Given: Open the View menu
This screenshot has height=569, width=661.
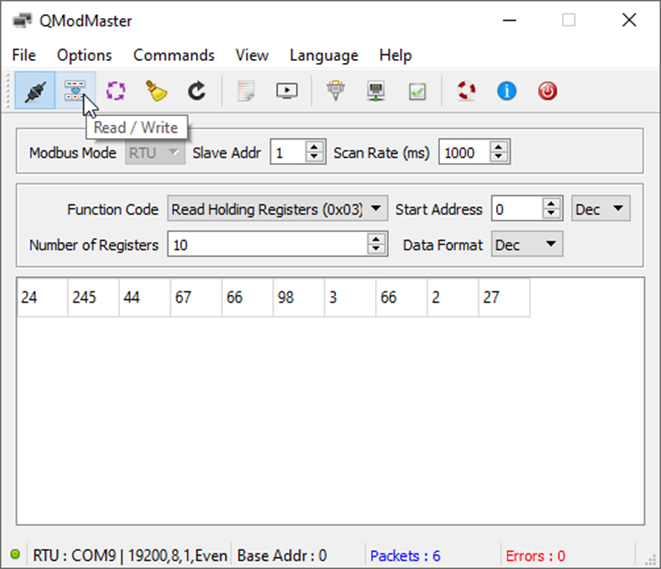Looking at the screenshot, I should pos(252,55).
